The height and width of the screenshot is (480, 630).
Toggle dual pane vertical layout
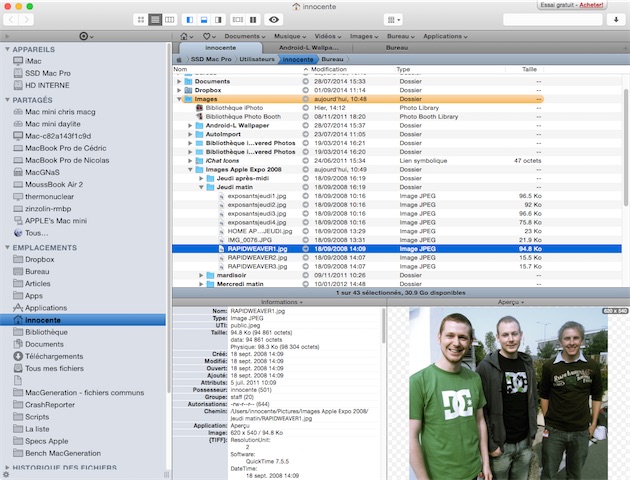(x=253, y=20)
